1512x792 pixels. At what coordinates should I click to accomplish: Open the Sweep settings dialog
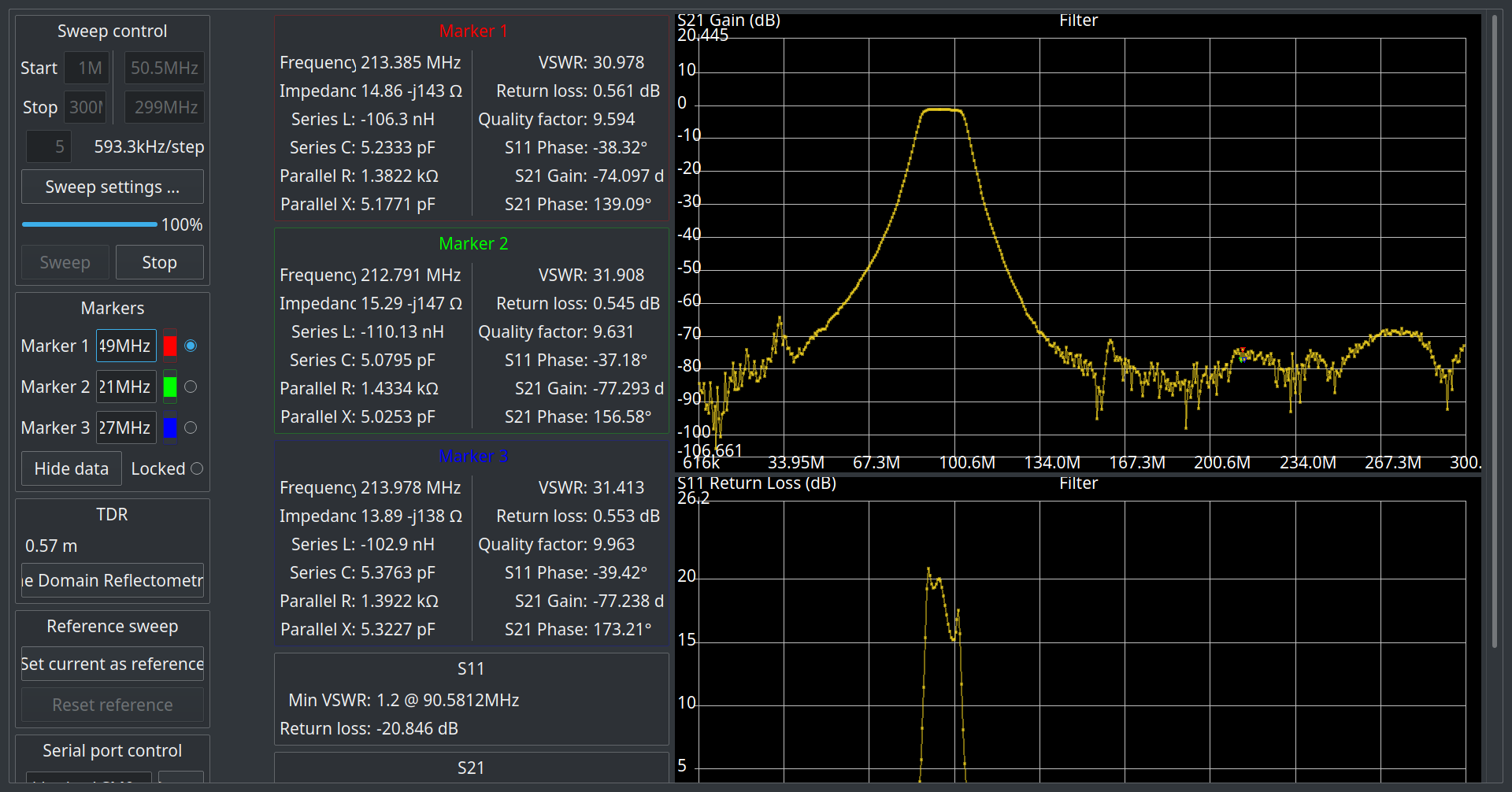(112, 187)
